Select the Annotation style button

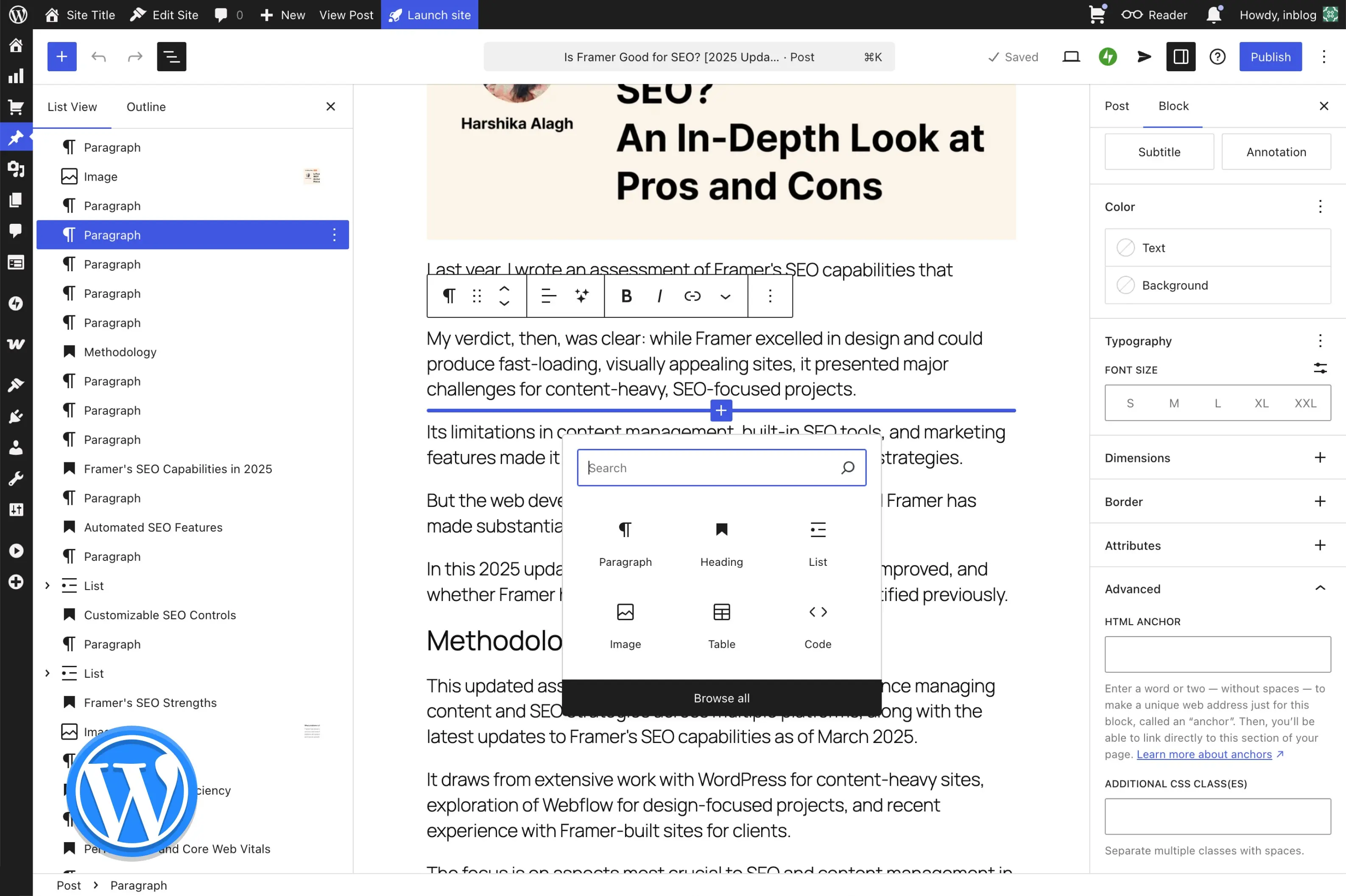click(1276, 151)
